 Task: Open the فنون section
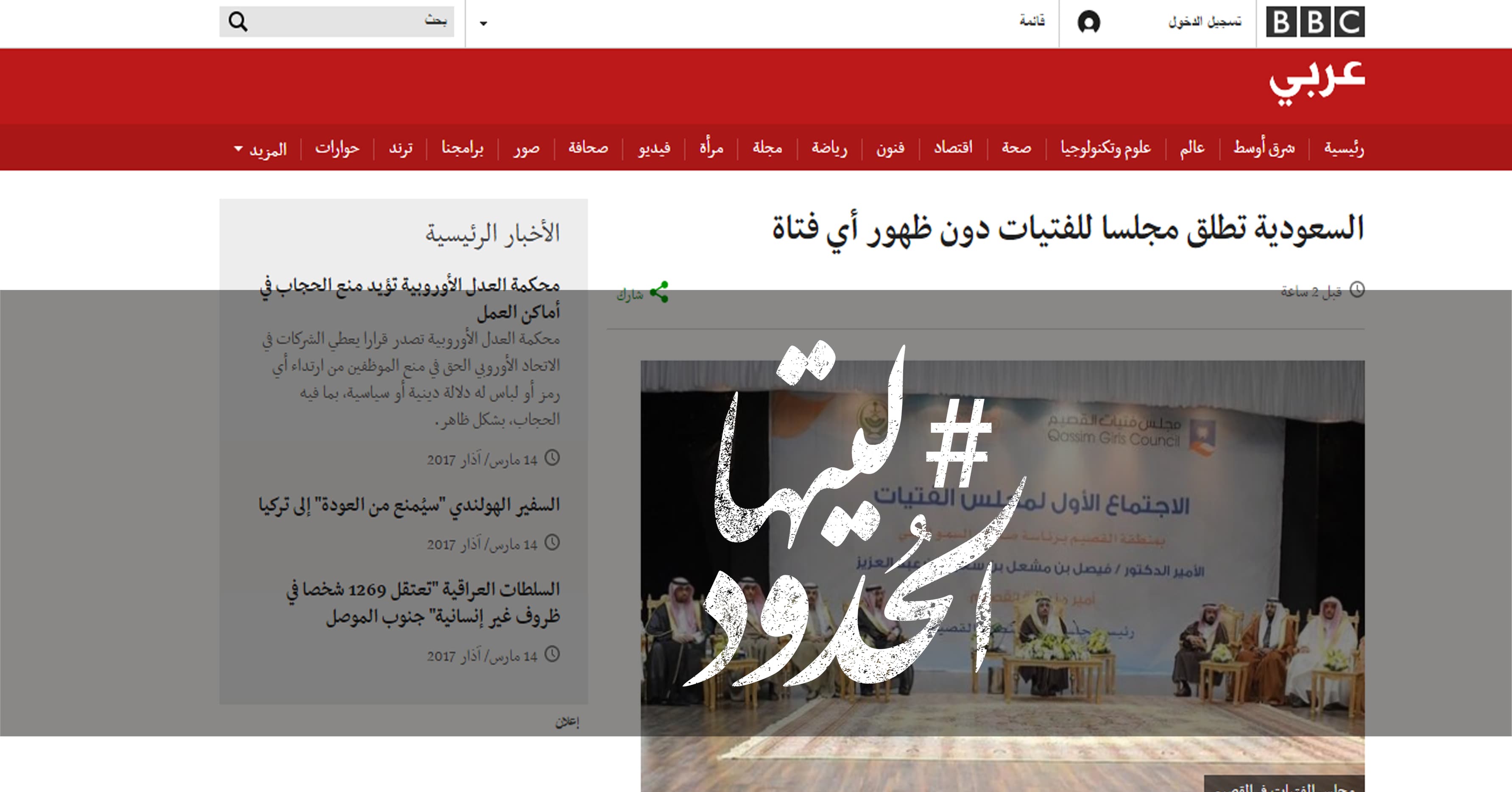coord(890,148)
